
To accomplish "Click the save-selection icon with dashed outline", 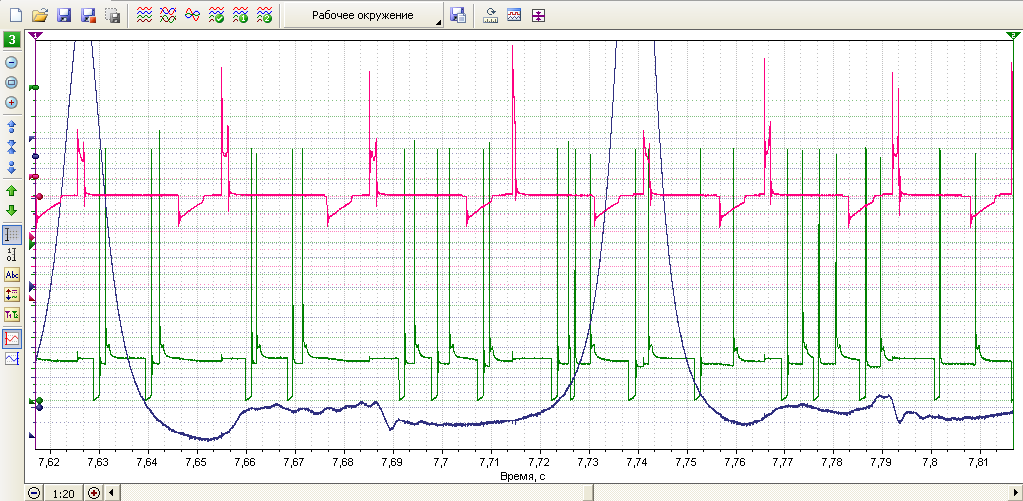I will tap(112, 16).
